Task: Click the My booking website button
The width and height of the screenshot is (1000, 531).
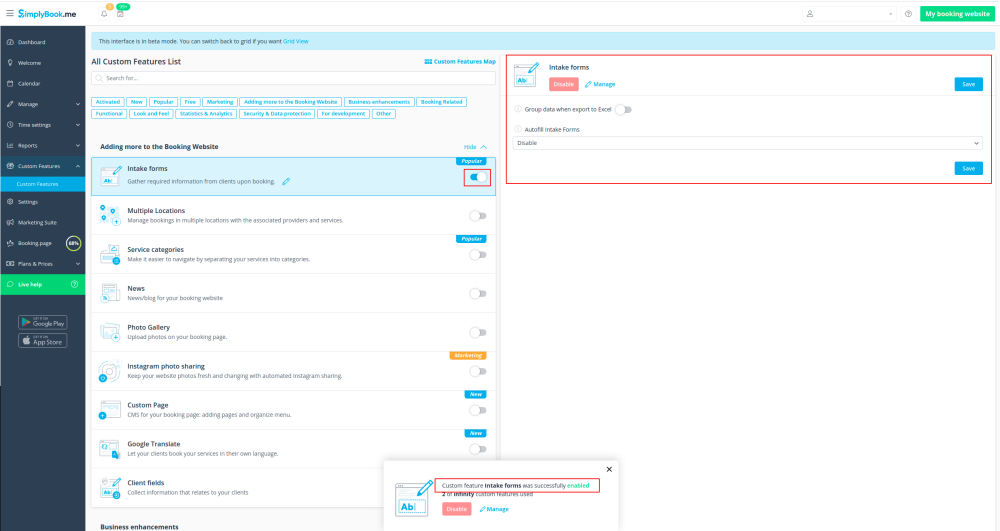Action: click(x=957, y=14)
